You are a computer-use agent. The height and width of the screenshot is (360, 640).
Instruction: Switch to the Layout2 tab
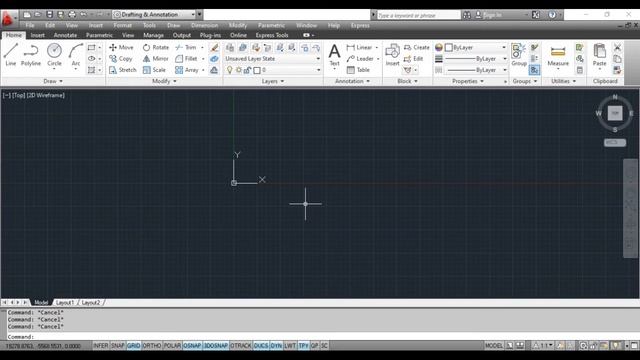(x=91, y=302)
